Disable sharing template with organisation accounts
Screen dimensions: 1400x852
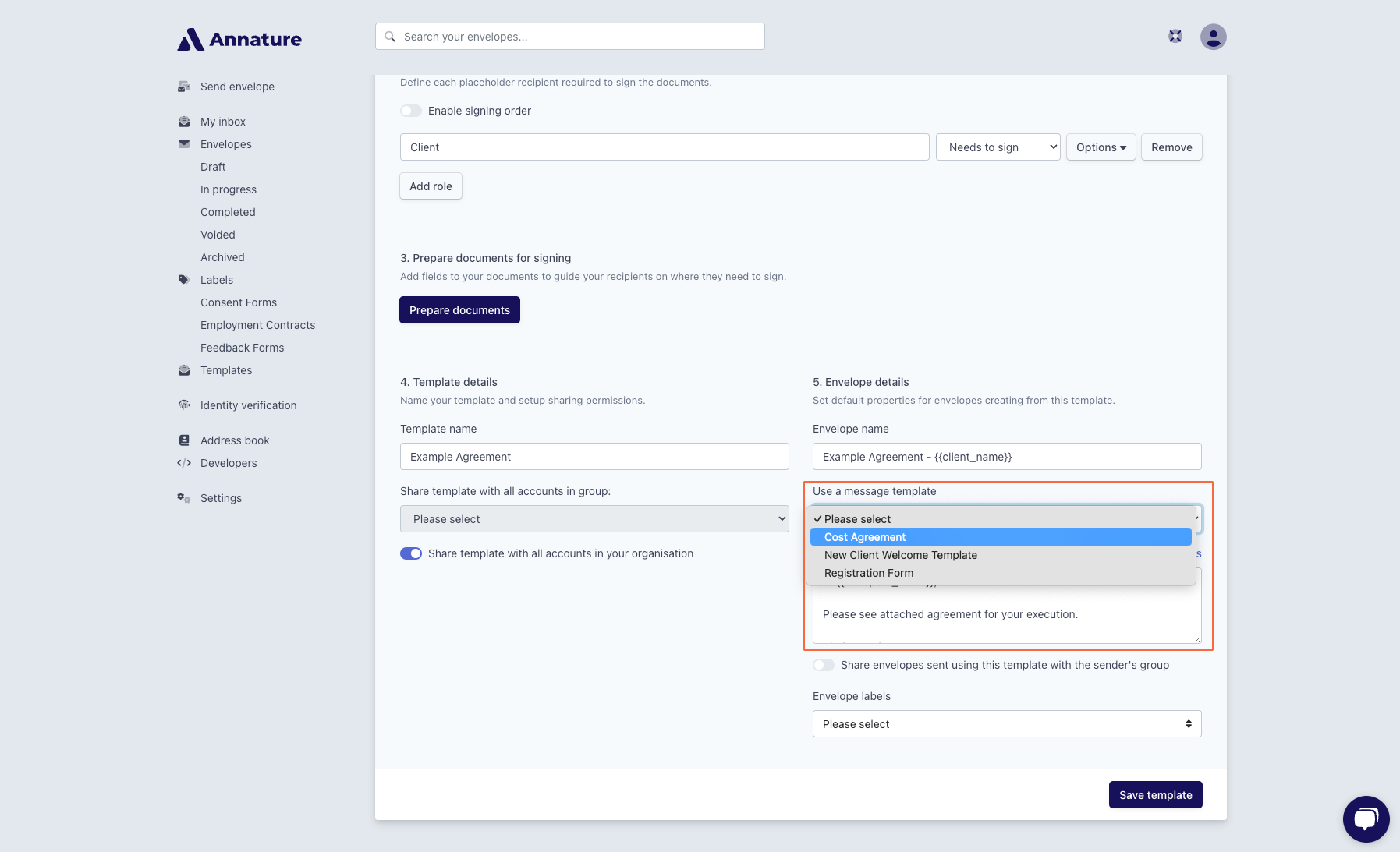(x=411, y=553)
